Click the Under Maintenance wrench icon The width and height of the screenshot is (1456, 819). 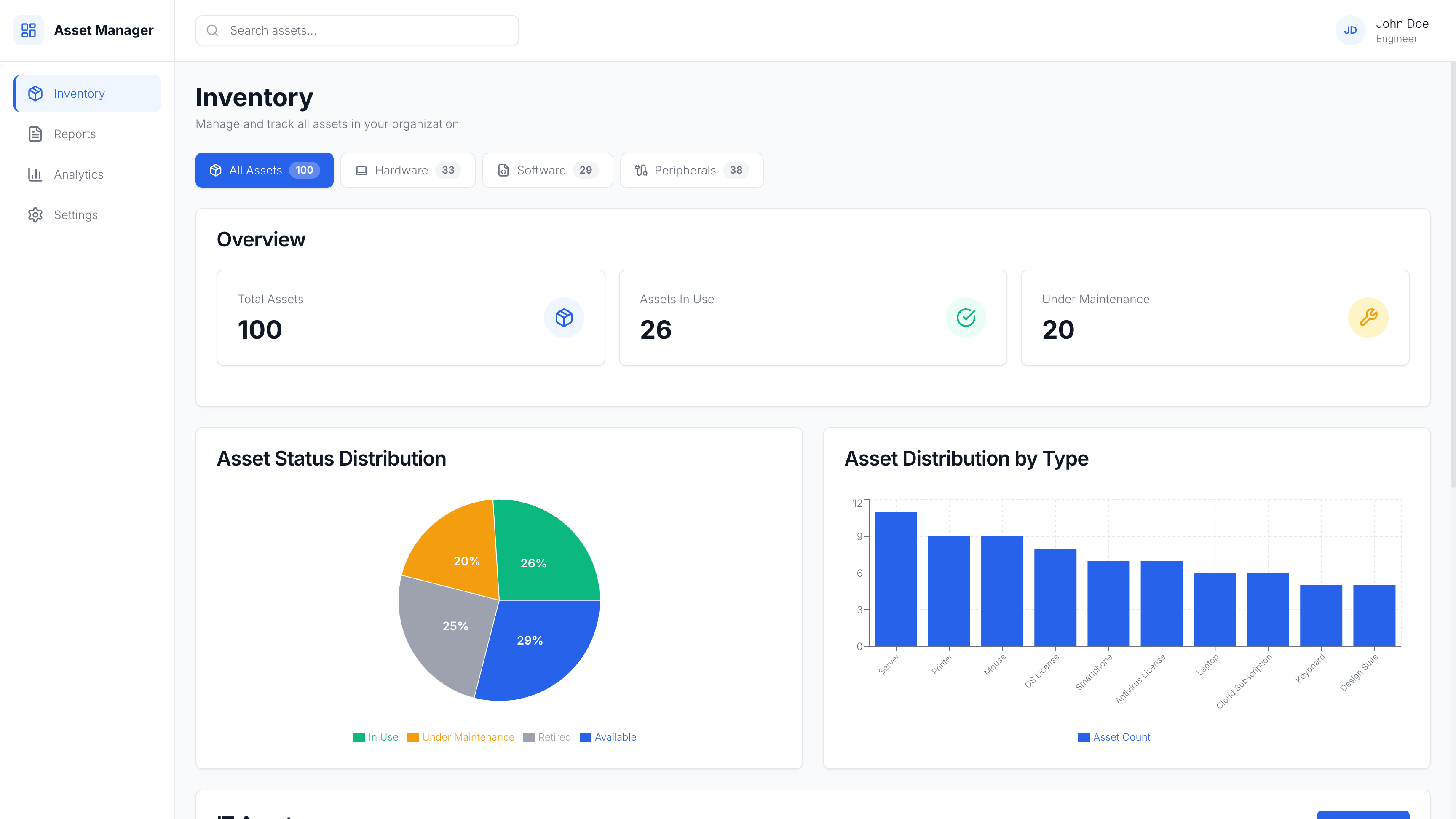click(x=1368, y=318)
